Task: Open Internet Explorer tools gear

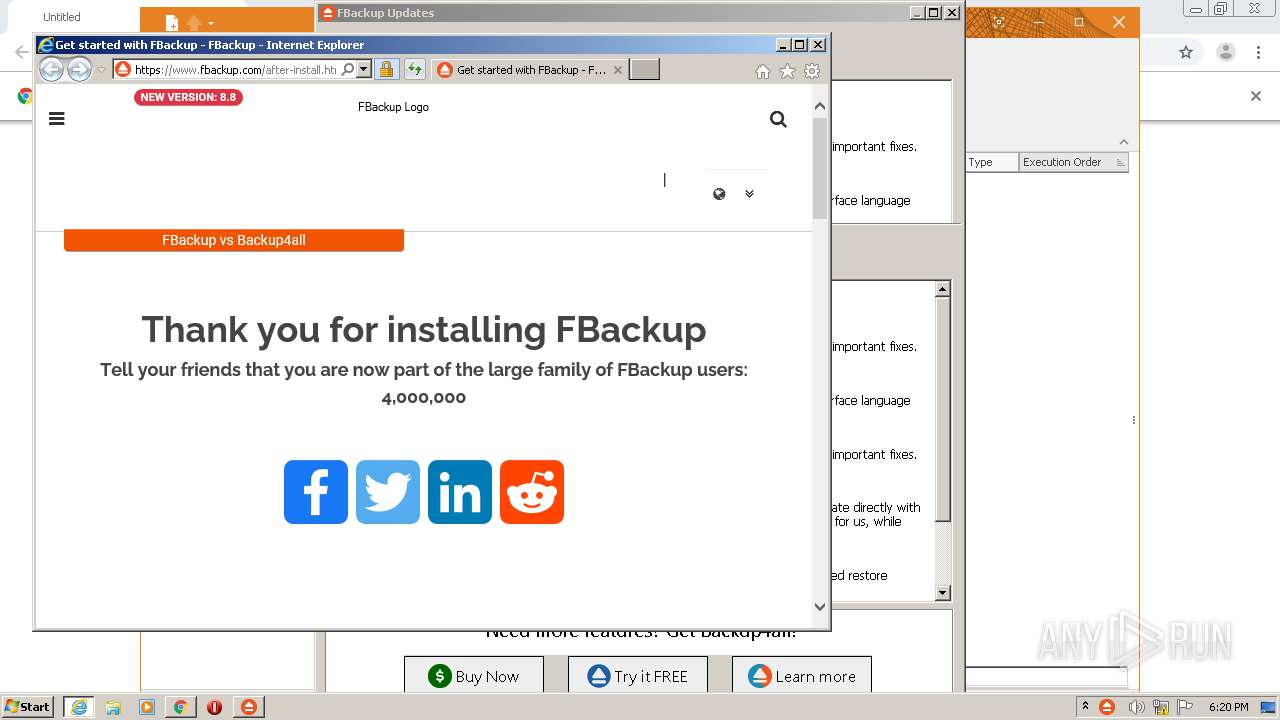Action: point(812,71)
